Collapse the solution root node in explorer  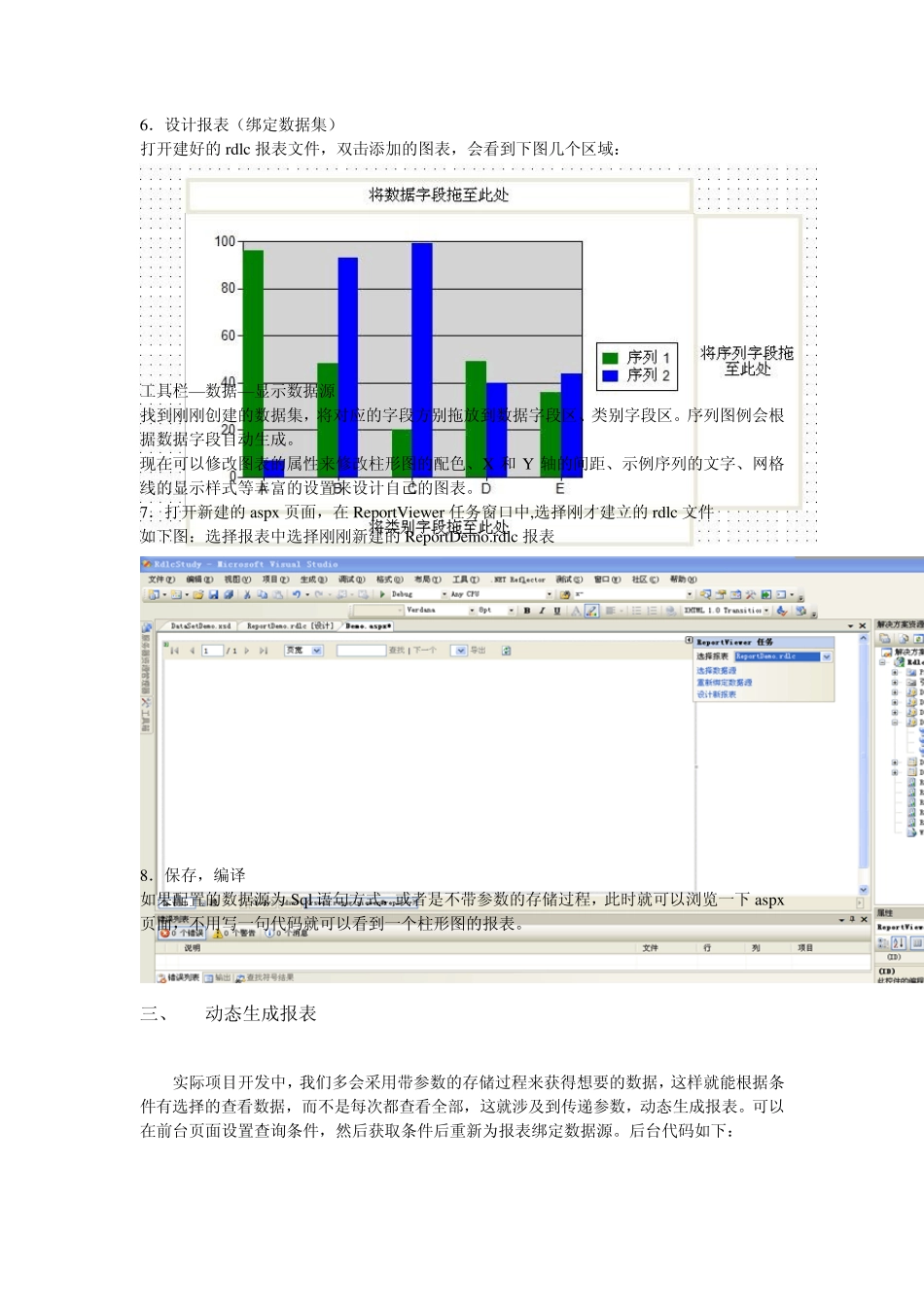[883, 662]
